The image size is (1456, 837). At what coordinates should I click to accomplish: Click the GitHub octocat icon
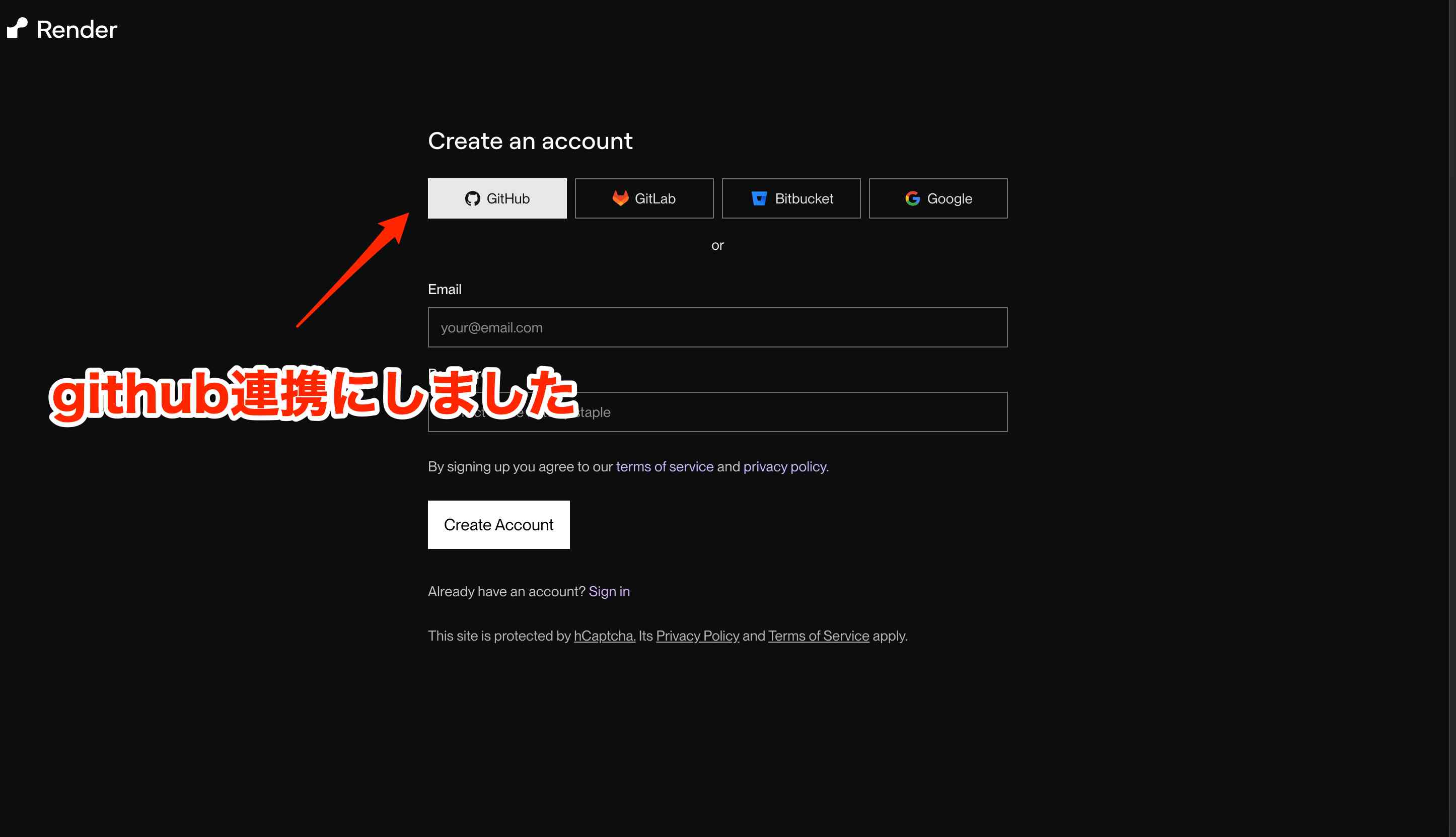[472, 198]
